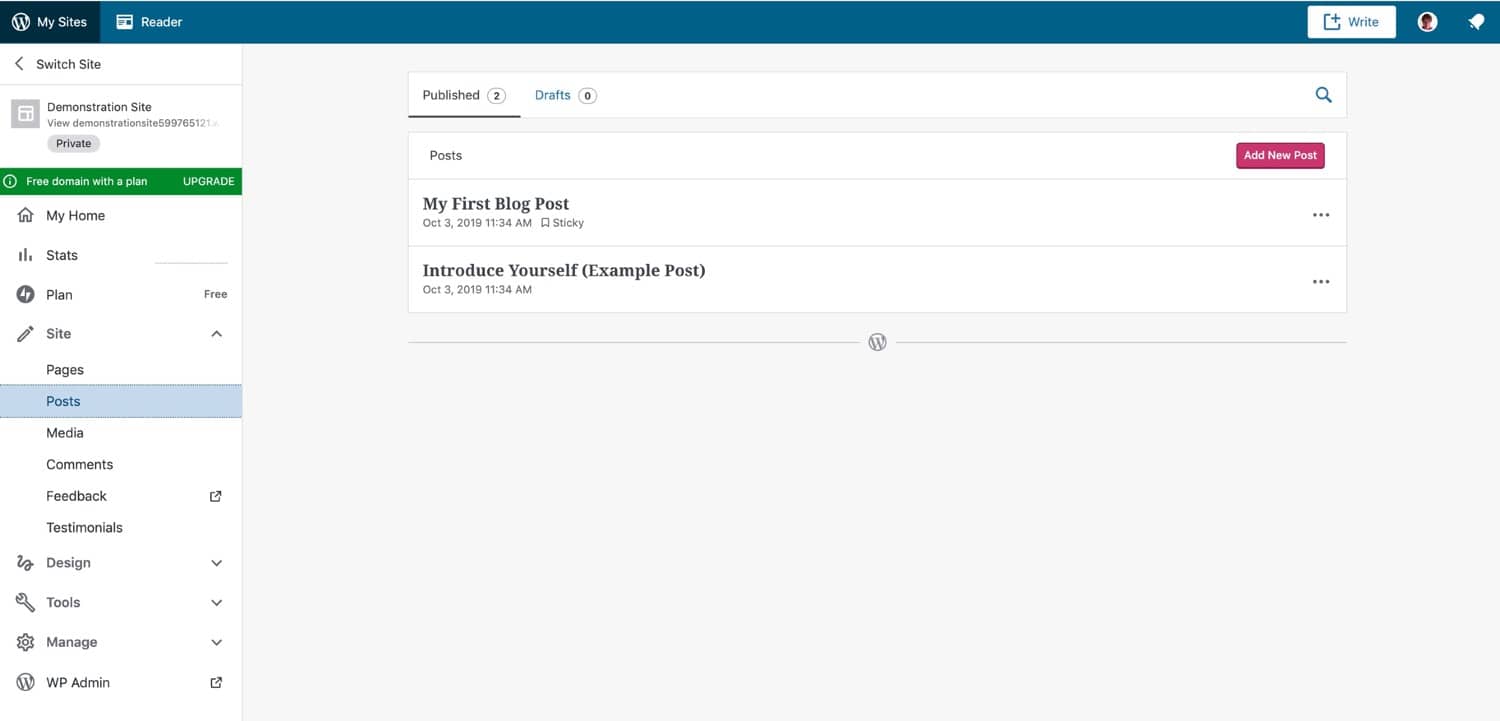The width and height of the screenshot is (1500, 721).
Task: Open the search icon above the posts list
Action: (1323, 94)
